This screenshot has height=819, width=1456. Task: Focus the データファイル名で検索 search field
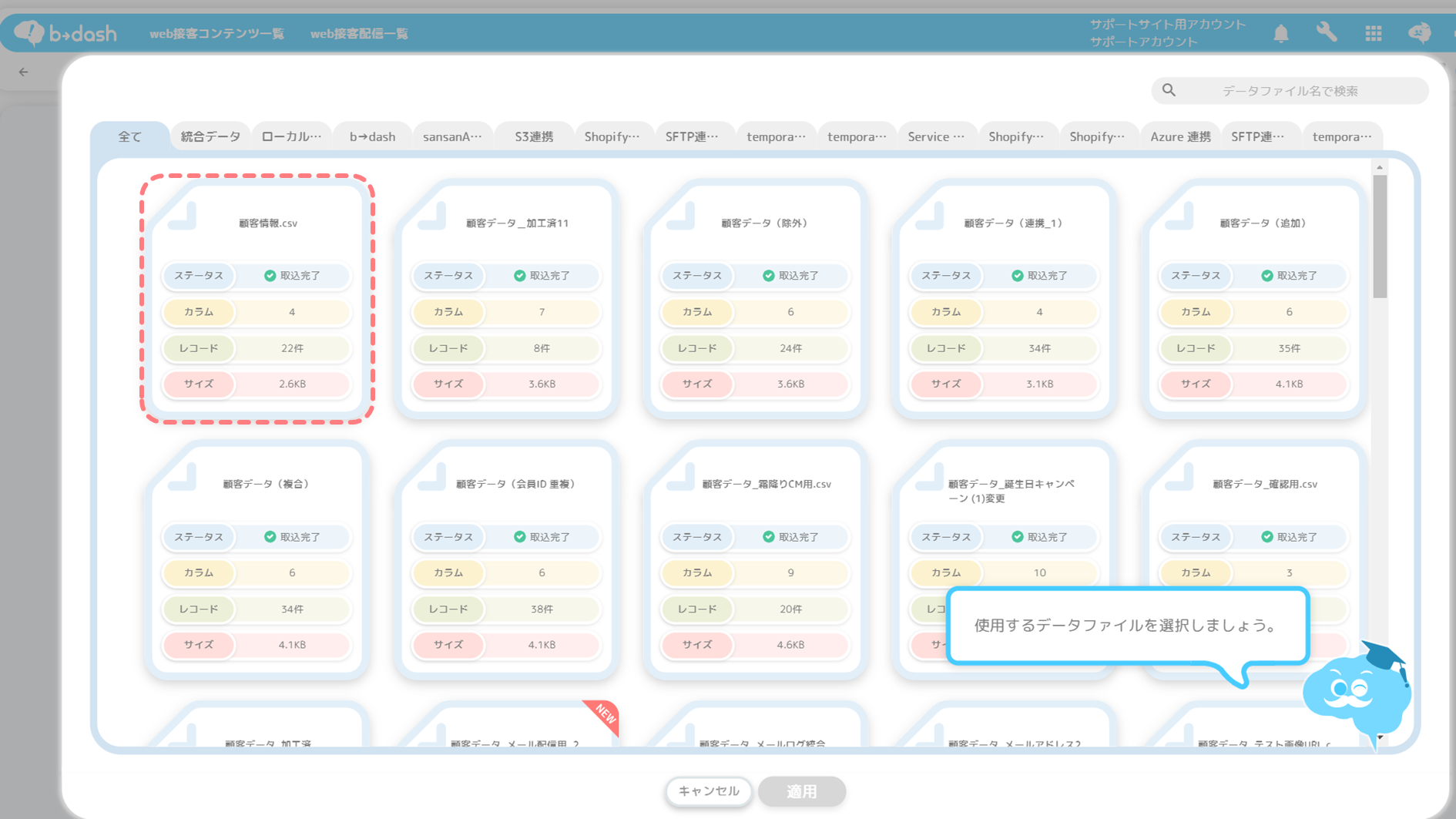[1290, 90]
